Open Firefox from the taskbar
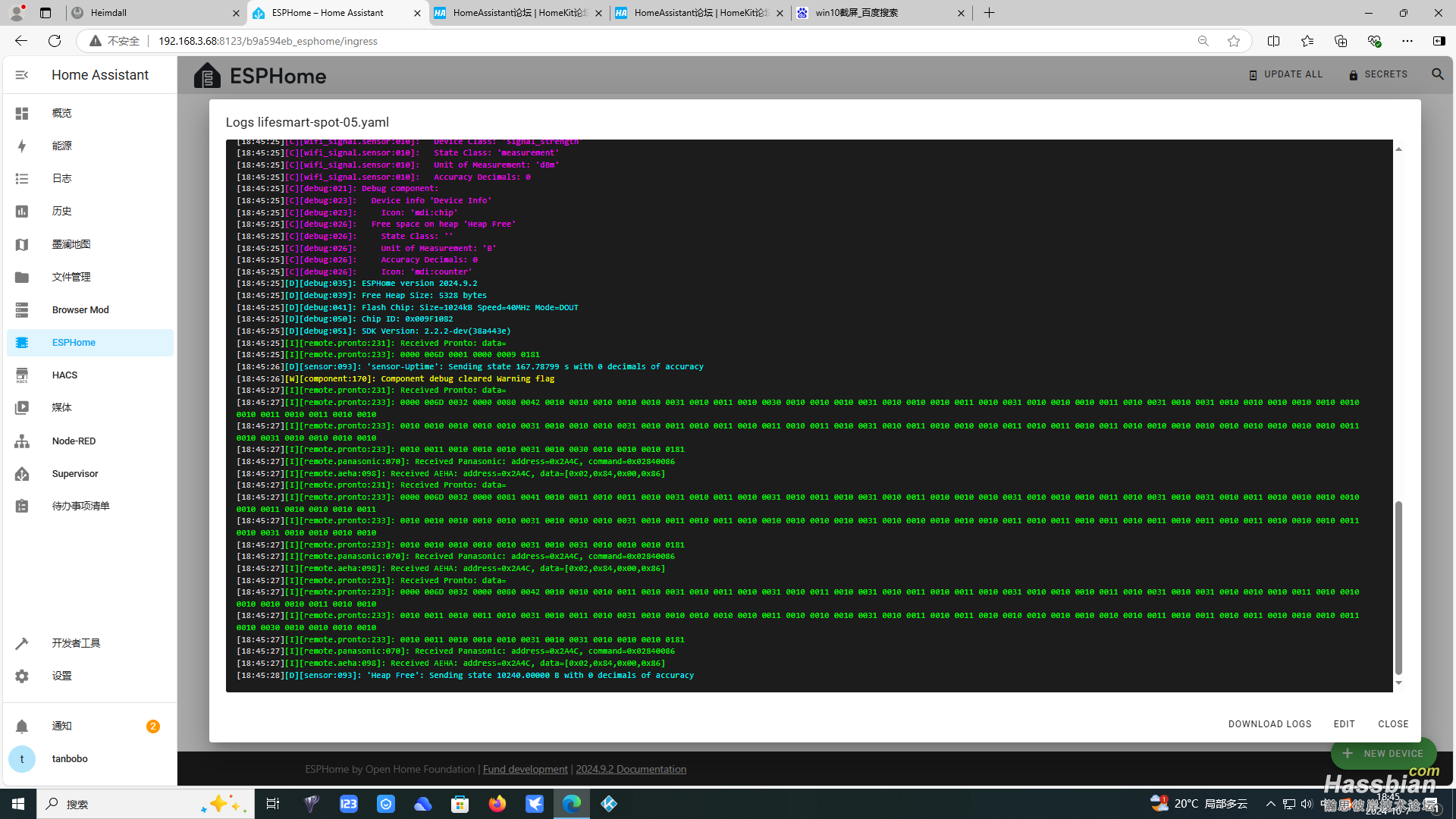This screenshot has height=819, width=1456. (497, 804)
